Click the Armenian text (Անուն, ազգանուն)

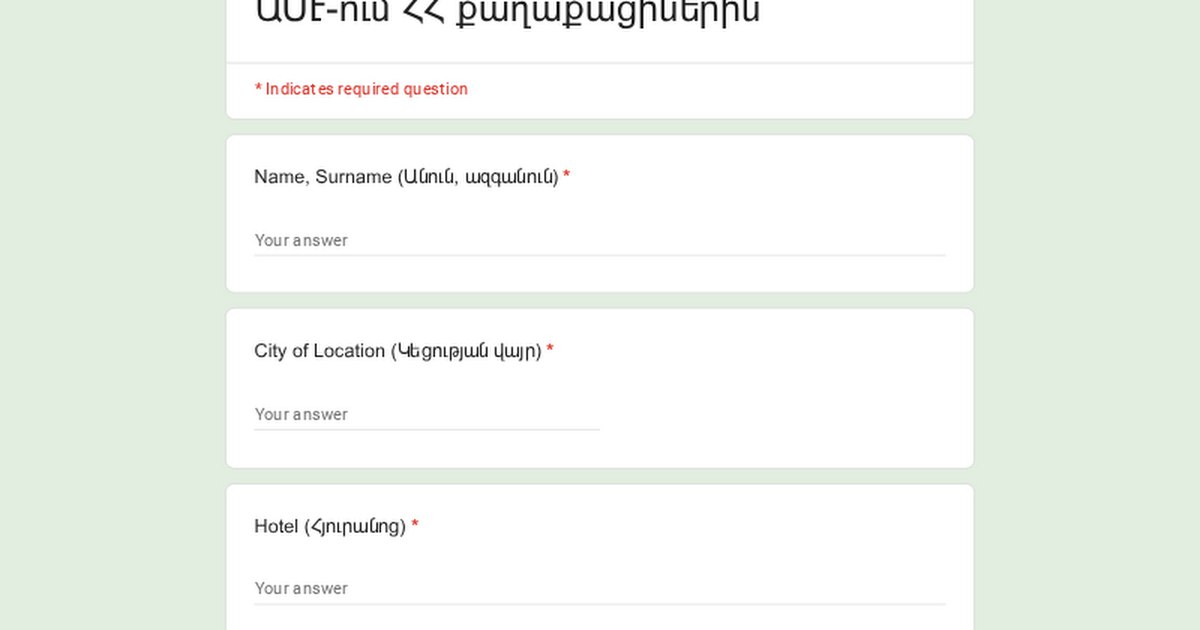pyautogui.click(x=478, y=177)
